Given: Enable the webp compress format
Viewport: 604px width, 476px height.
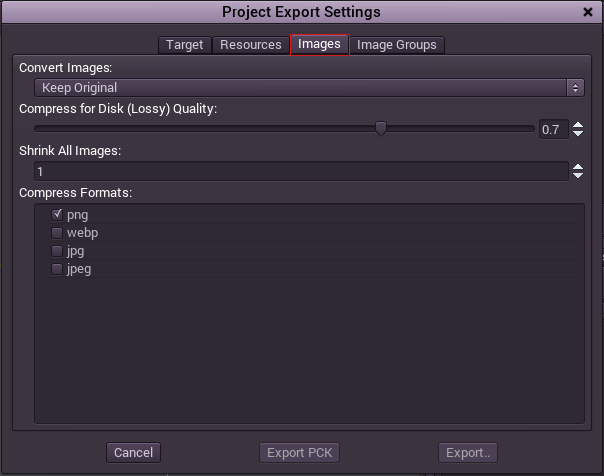Looking at the screenshot, I should (x=57, y=233).
